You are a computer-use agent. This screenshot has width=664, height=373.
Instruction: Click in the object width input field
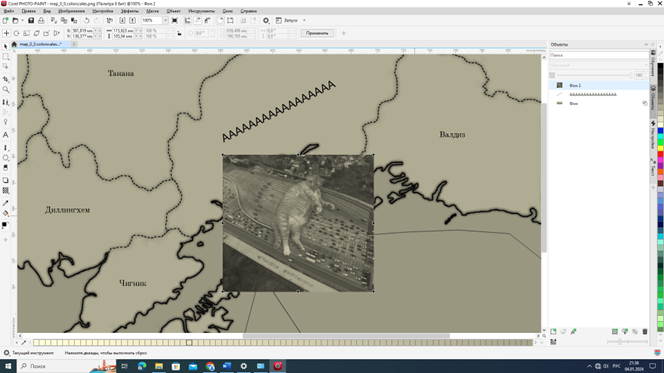click(x=123, y=30)
